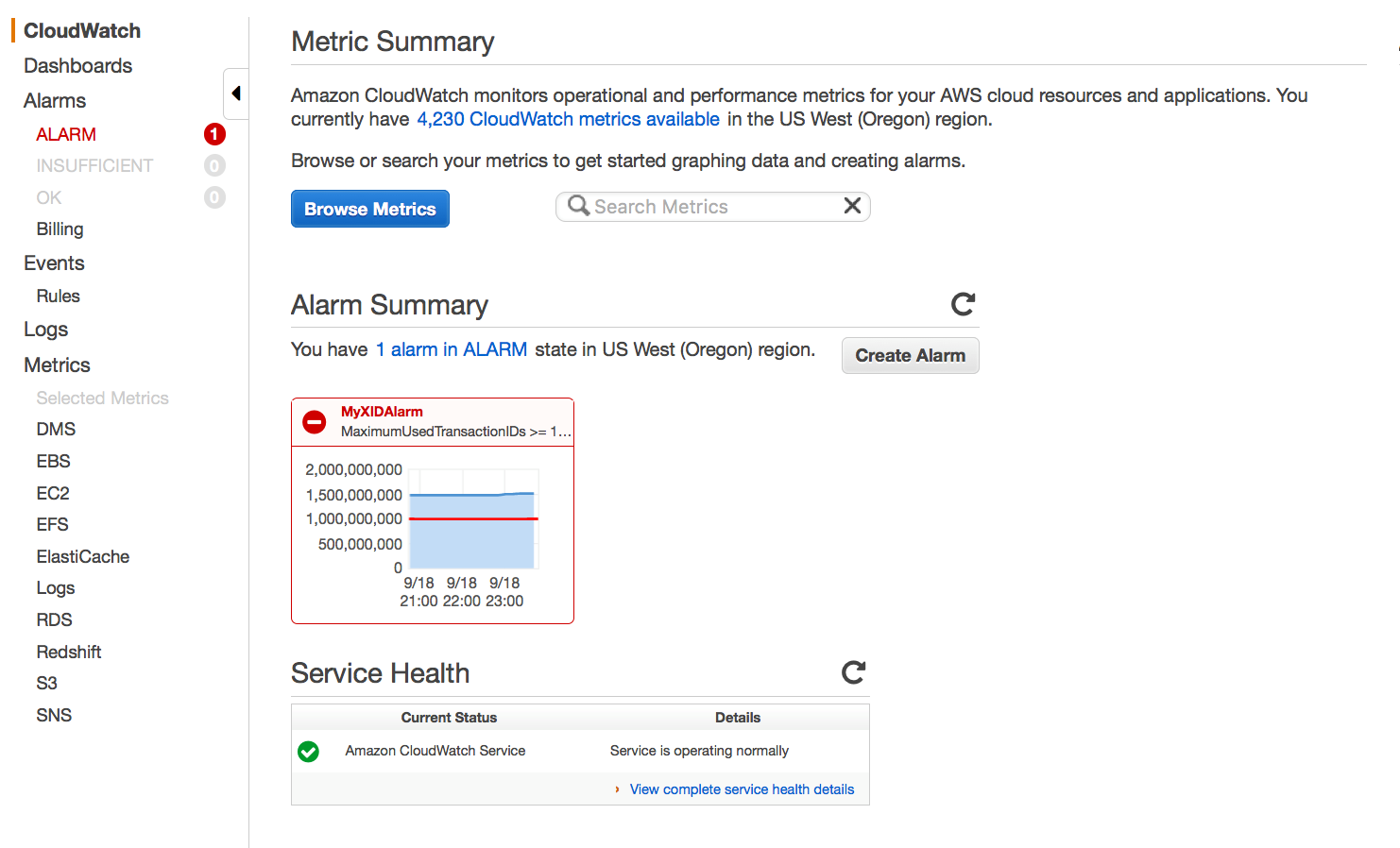The height and width of the screenshot is (848, 1400).
Task: Select SNS metrics in sidebar
Action: point(54,715)
